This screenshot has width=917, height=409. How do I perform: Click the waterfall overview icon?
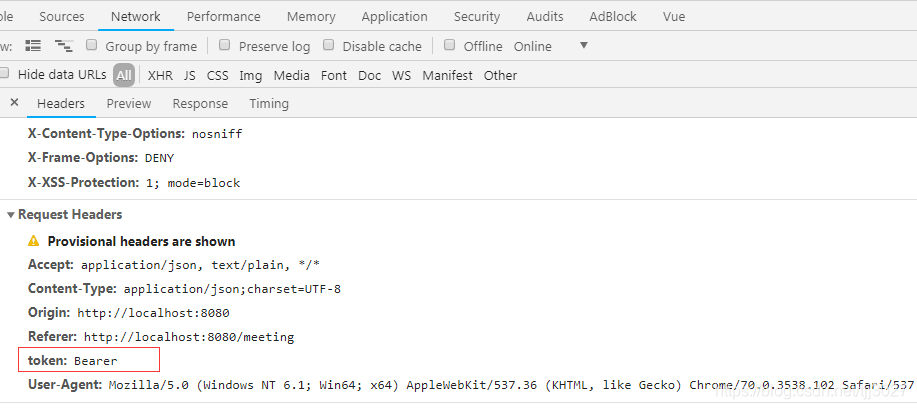tap(64, 46)
